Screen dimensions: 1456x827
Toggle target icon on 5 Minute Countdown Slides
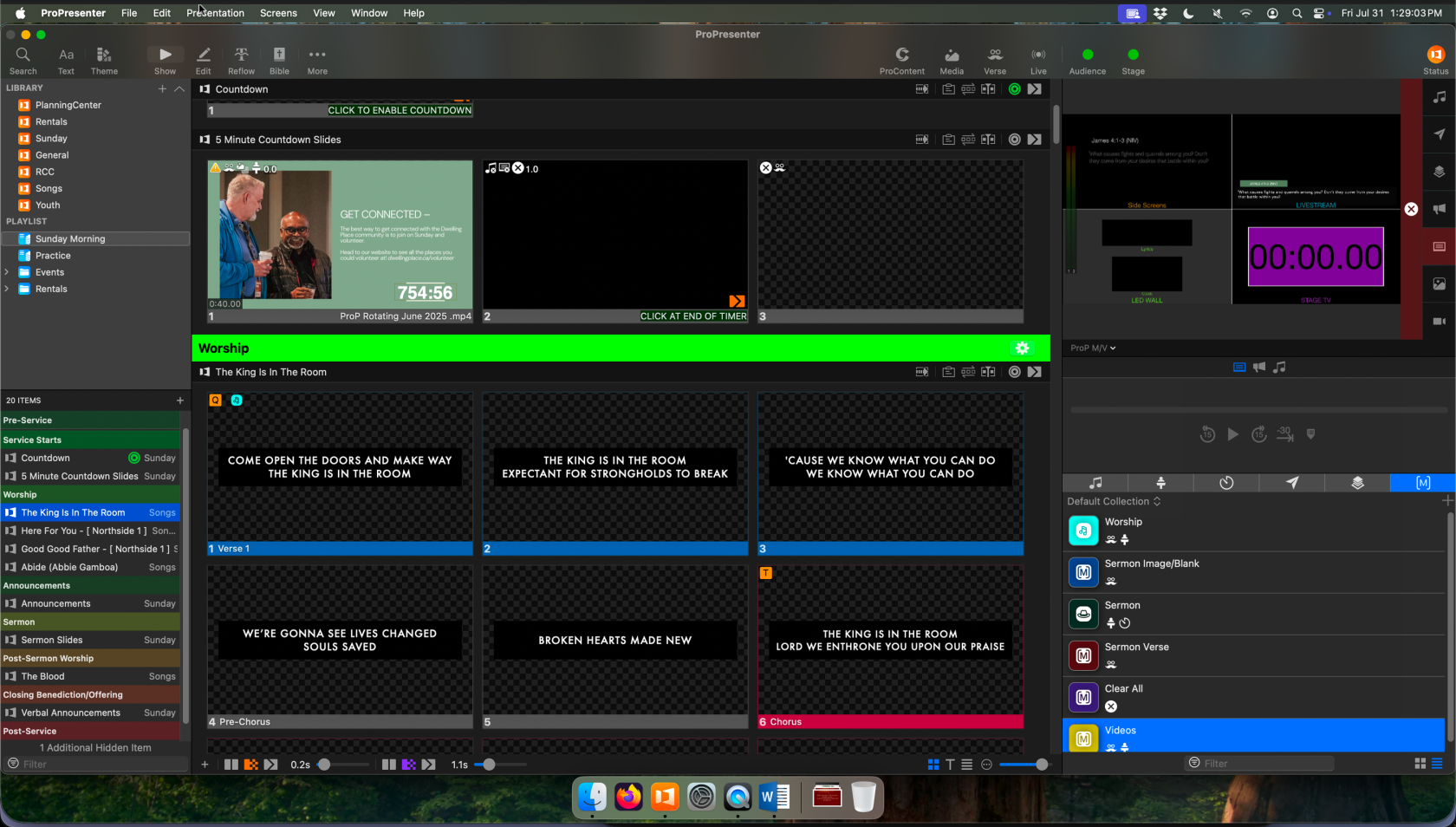(1014, 140)
